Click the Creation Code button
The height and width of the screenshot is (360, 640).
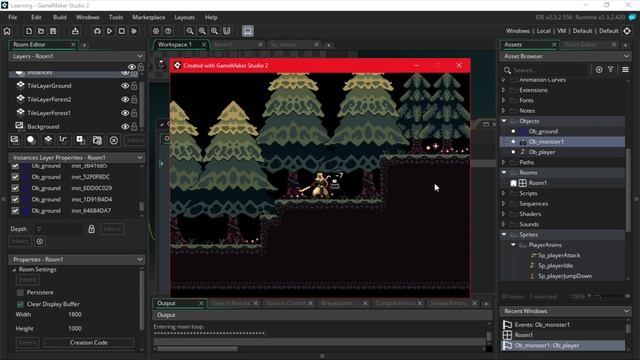click(89, 342)
